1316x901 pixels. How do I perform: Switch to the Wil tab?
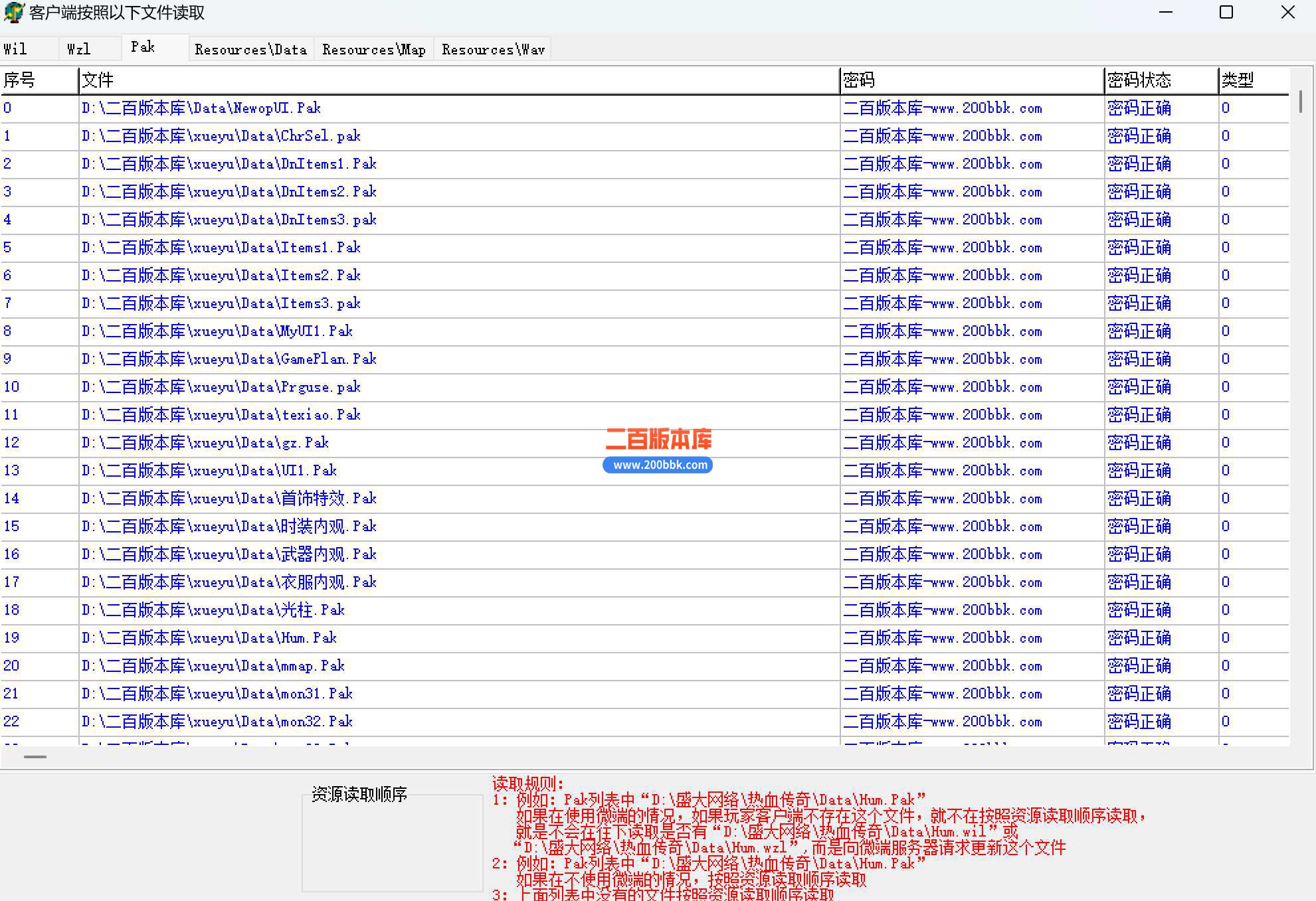pos(31,49)
